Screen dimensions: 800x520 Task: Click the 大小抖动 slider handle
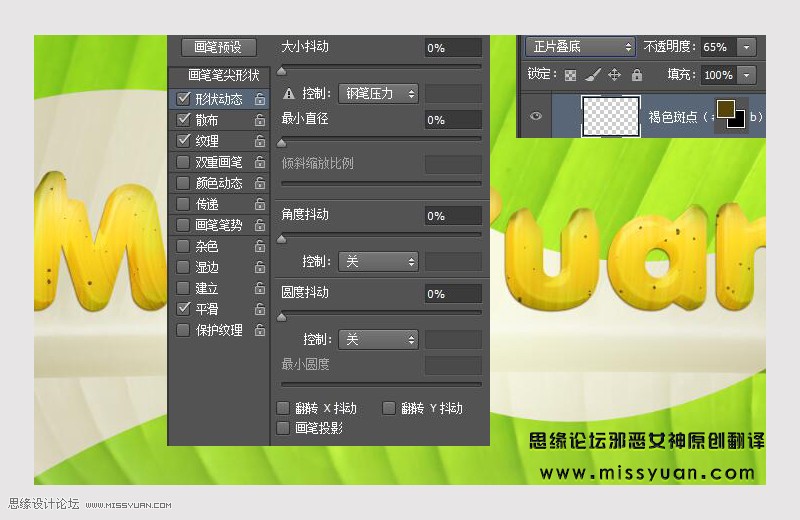point(282,71)
